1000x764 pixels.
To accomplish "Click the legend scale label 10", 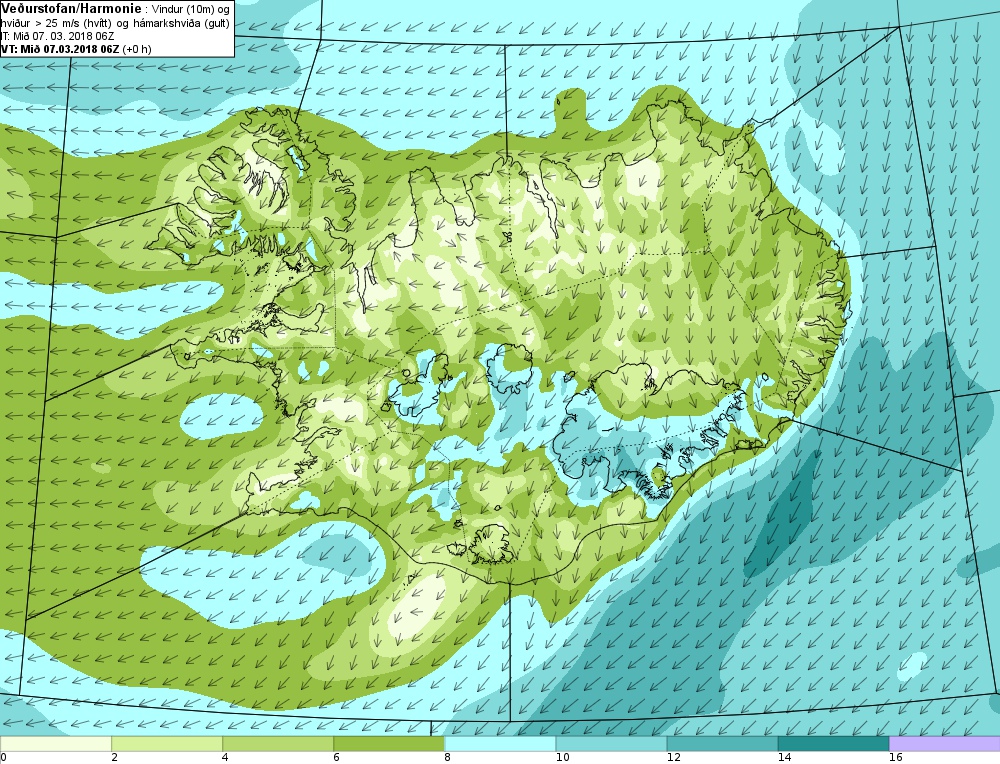I will [x=562, y=757].
